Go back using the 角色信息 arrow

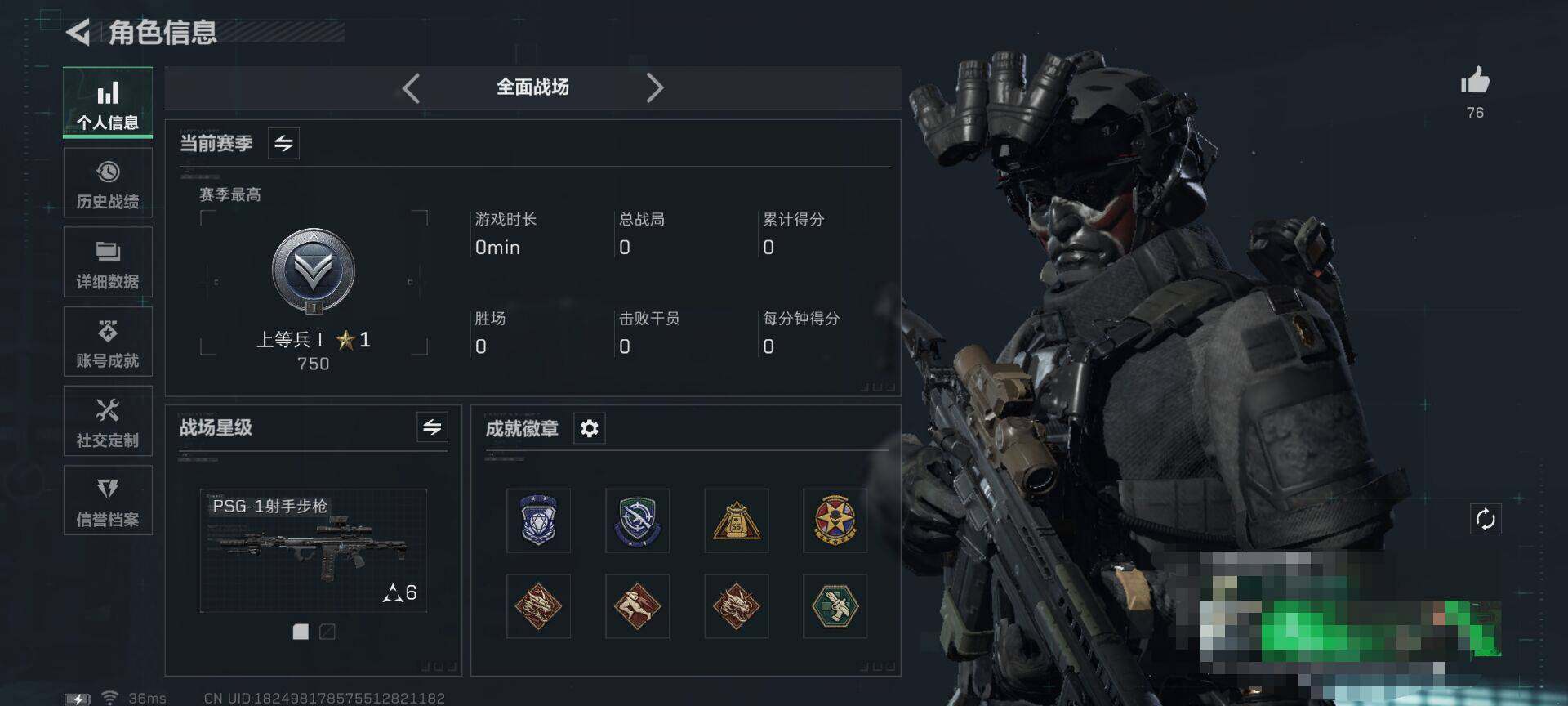pos(78,33)
